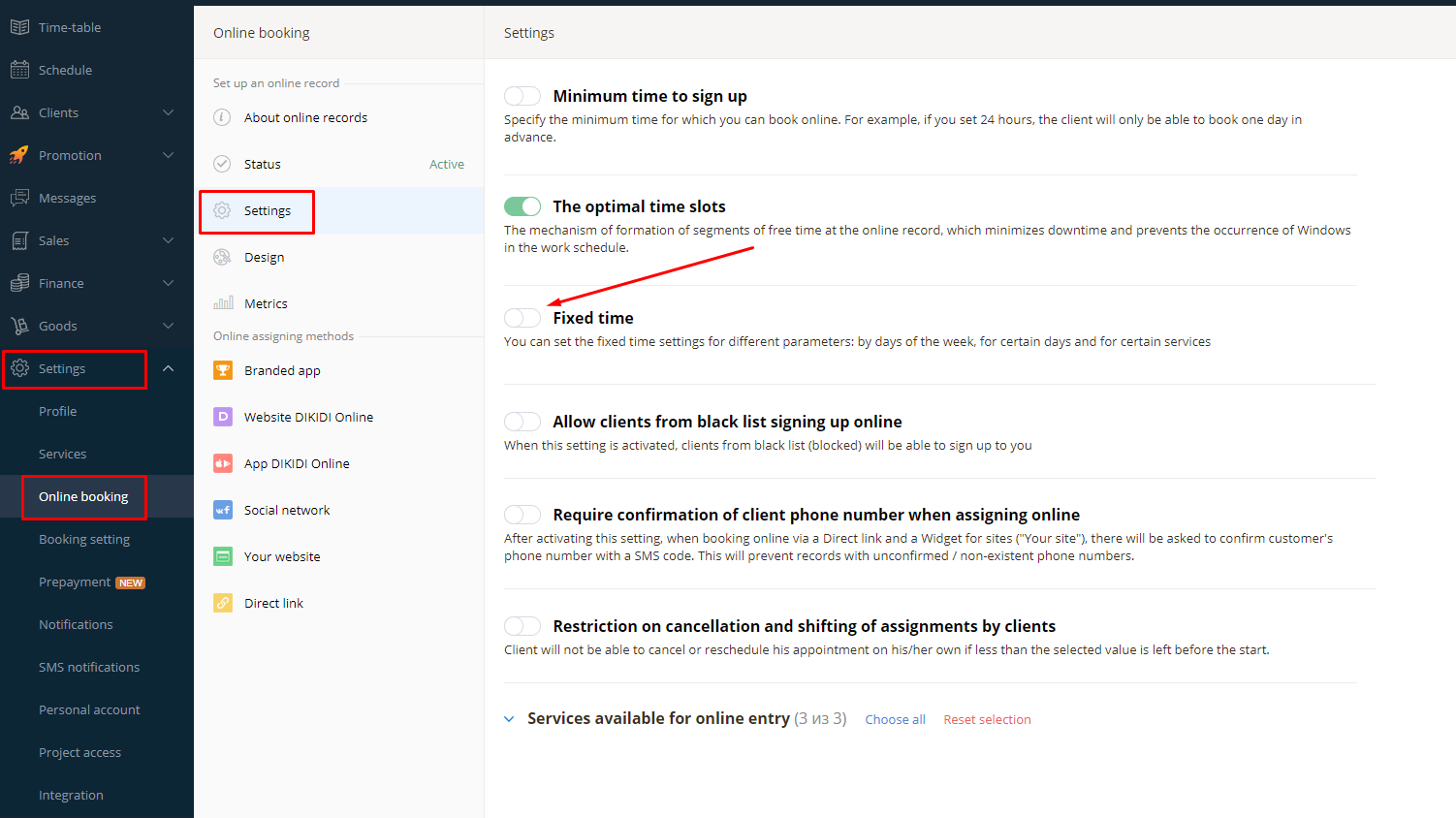Open the Direct link method

pos(273,603)
